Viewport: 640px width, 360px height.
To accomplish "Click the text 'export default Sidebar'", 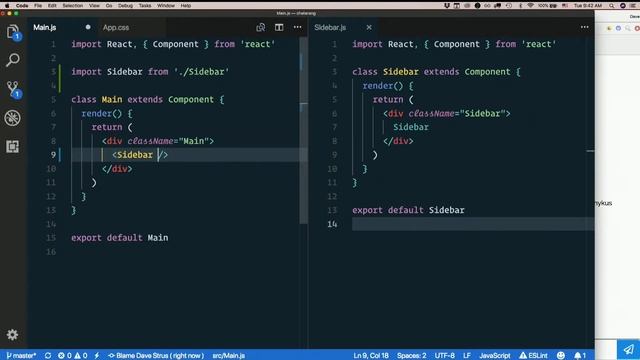I will pyautogui.click(x=408, y=210).
